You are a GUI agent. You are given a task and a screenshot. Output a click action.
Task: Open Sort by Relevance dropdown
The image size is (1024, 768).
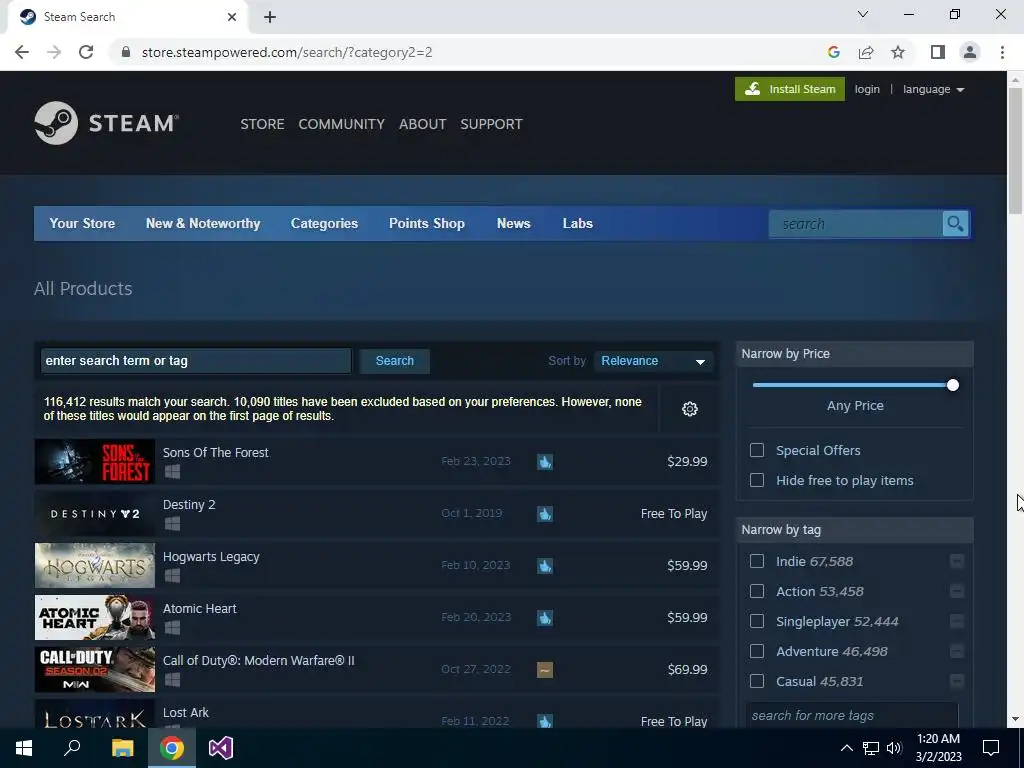653,361
